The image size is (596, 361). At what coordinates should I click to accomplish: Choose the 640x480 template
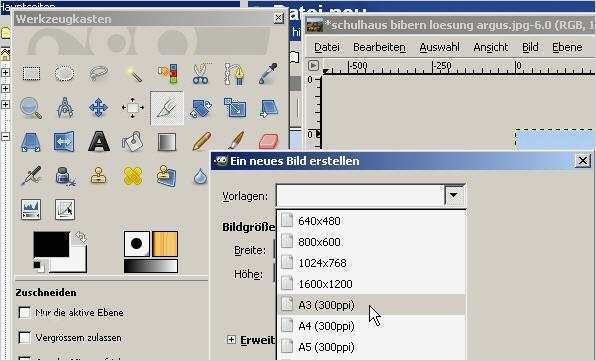point(372,221)
